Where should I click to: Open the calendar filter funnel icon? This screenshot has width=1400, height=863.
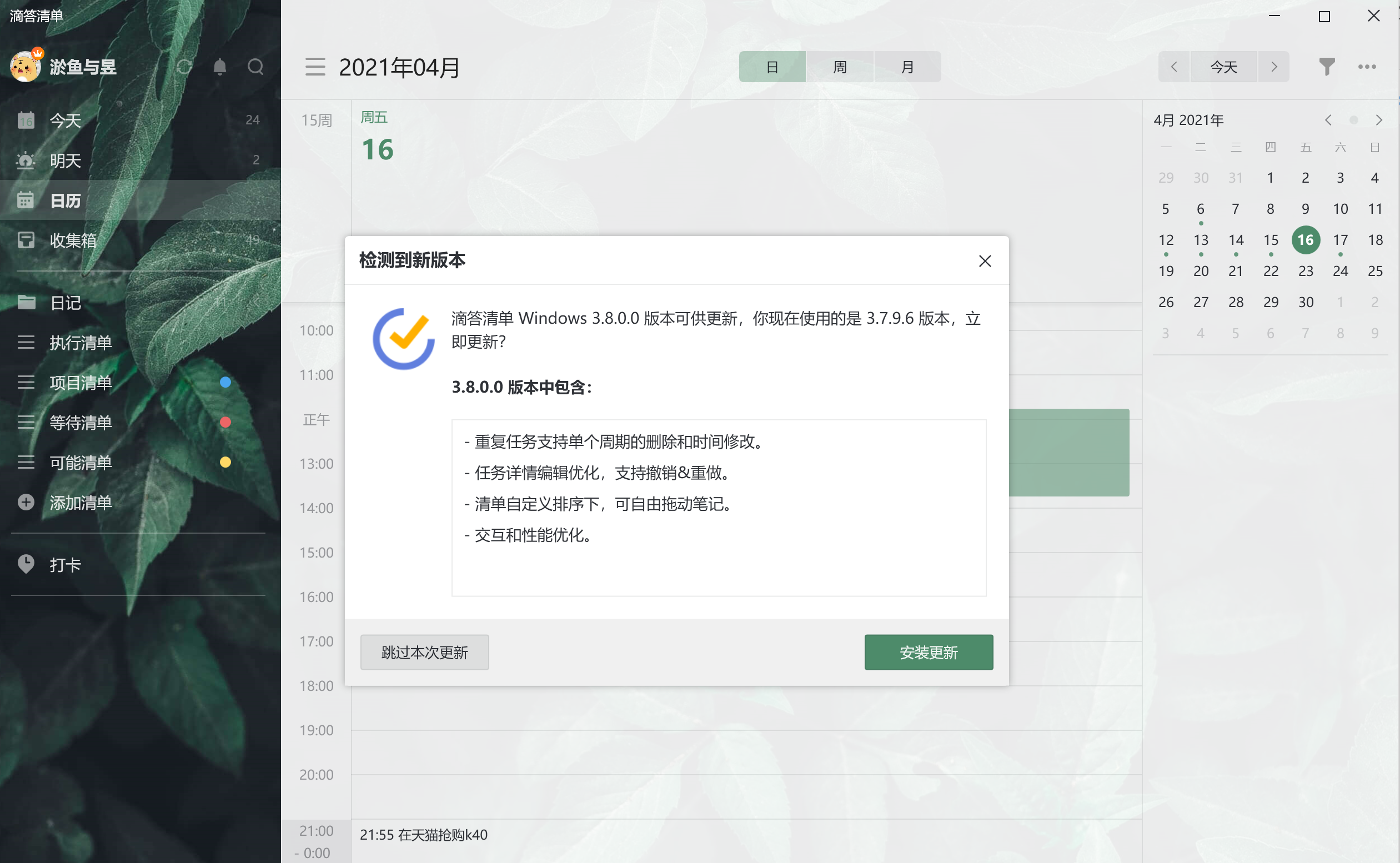point(1327,67)
